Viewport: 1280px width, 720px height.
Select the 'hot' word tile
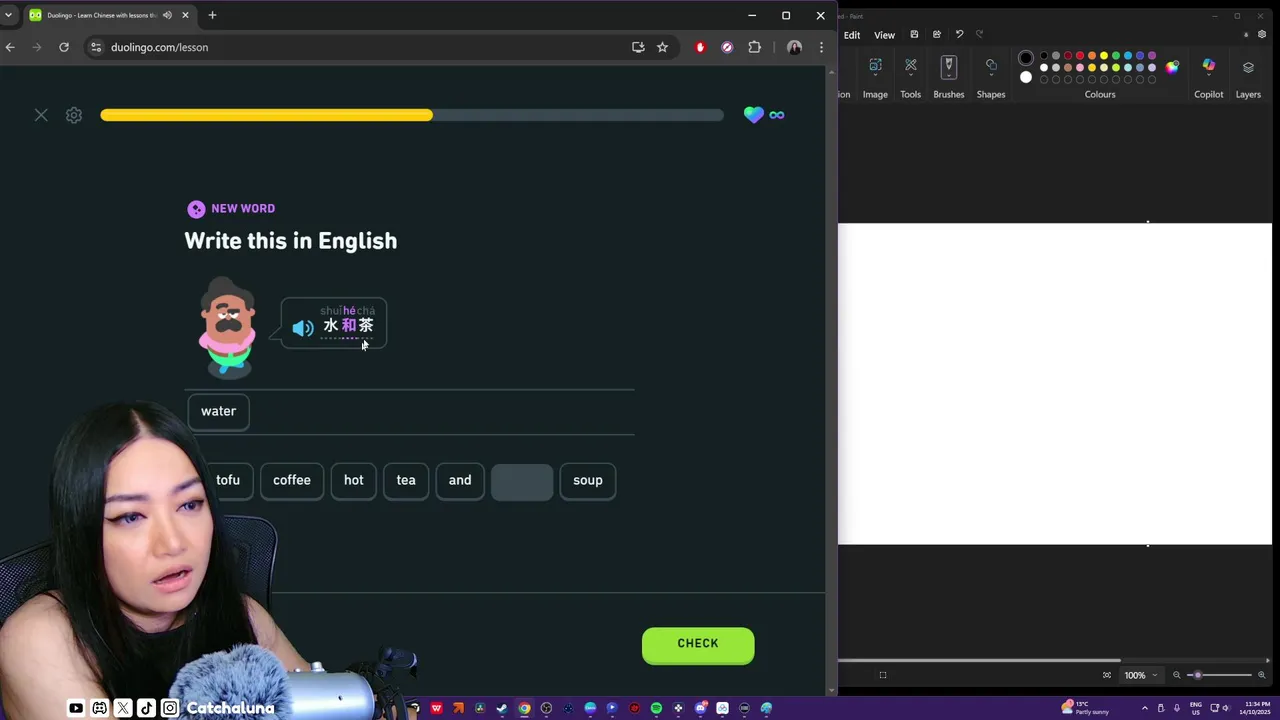(x=354, y=480)
